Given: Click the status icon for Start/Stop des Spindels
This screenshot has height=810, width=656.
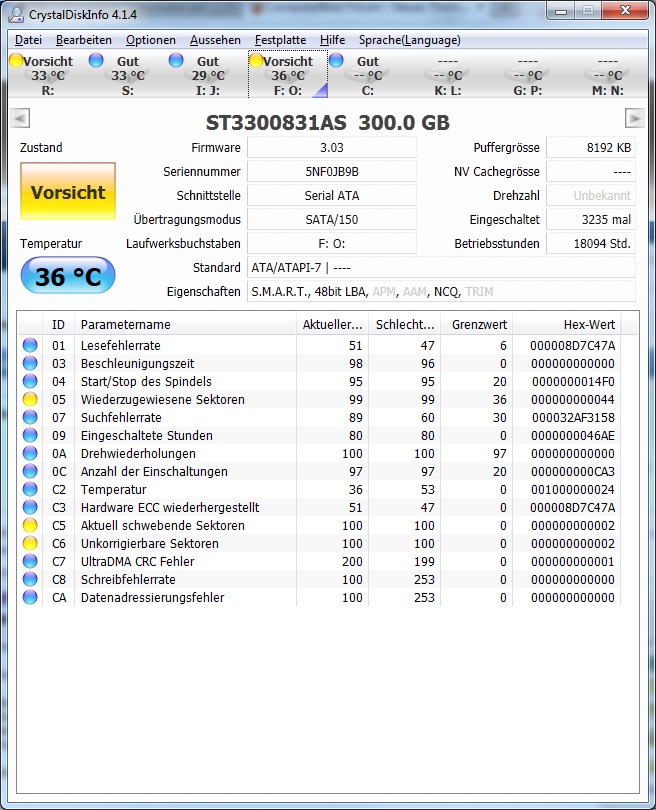Looking at the screenshot, I should coord(30,381).
